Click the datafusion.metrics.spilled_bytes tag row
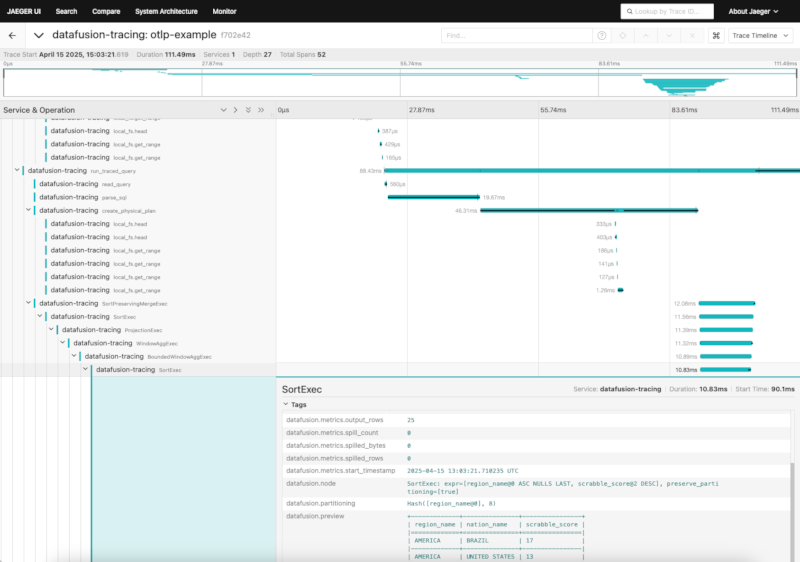800x562 pixels. point(536,446)
